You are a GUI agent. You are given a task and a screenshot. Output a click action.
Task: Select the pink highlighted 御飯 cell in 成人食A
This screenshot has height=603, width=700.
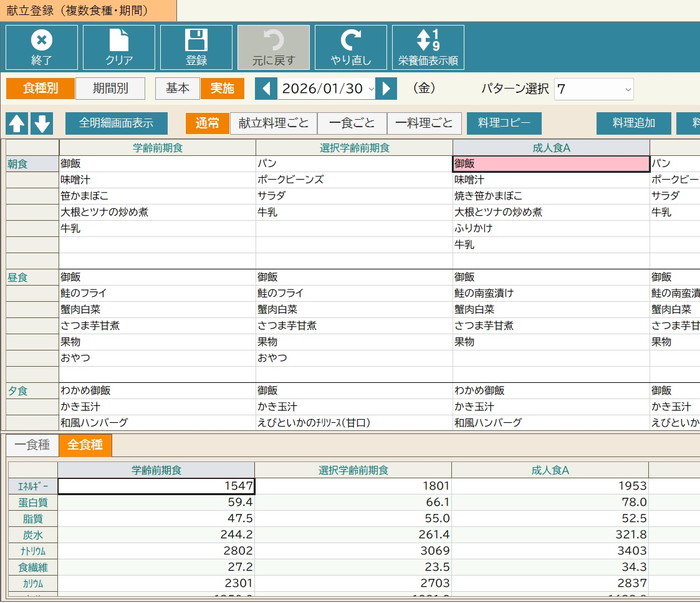coord(550,164)
